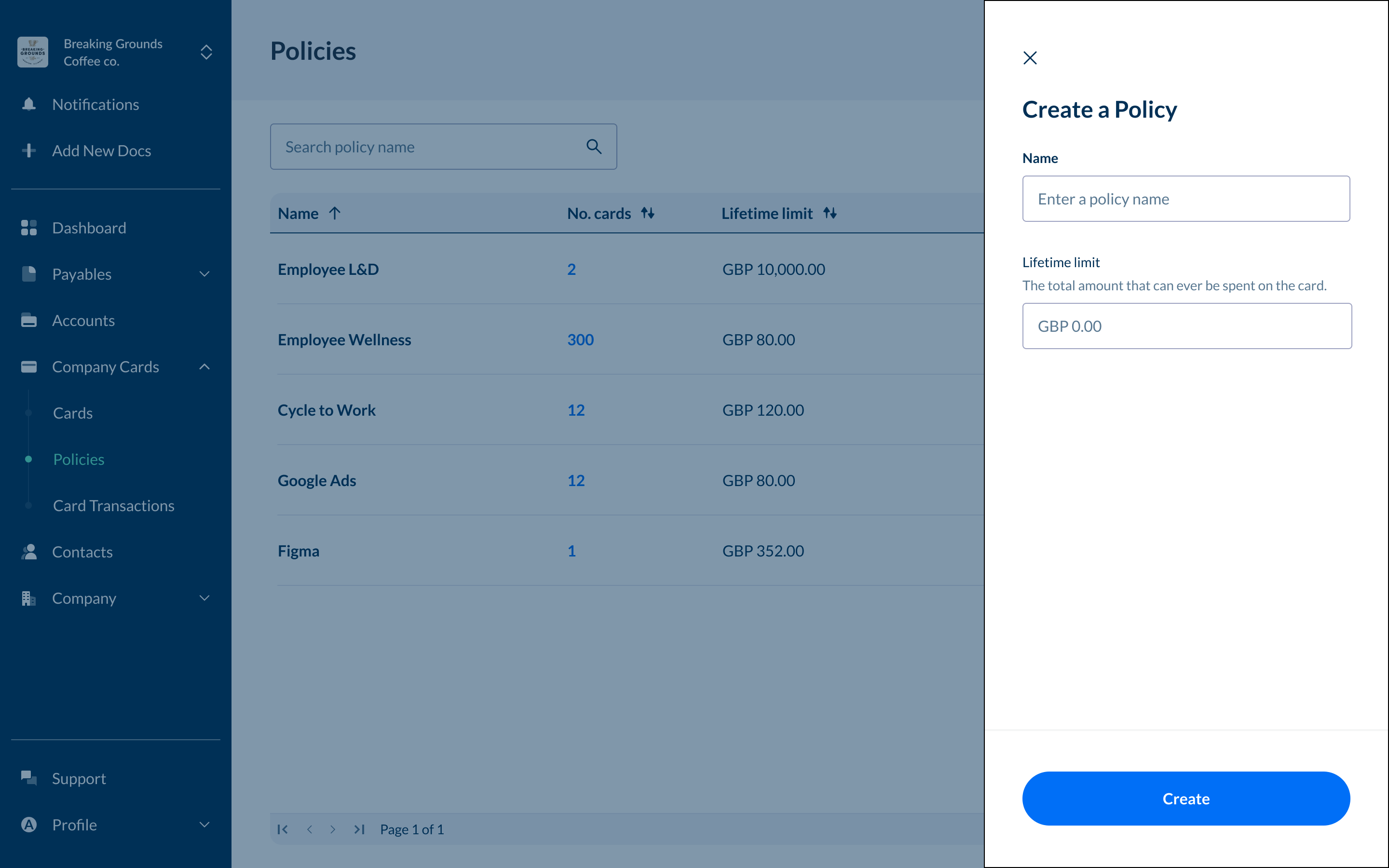Viewport: 1389px width, 868px height.
Task: Click the GBP 10,000.00 lifetime limit value
Action: click(773, 269)
